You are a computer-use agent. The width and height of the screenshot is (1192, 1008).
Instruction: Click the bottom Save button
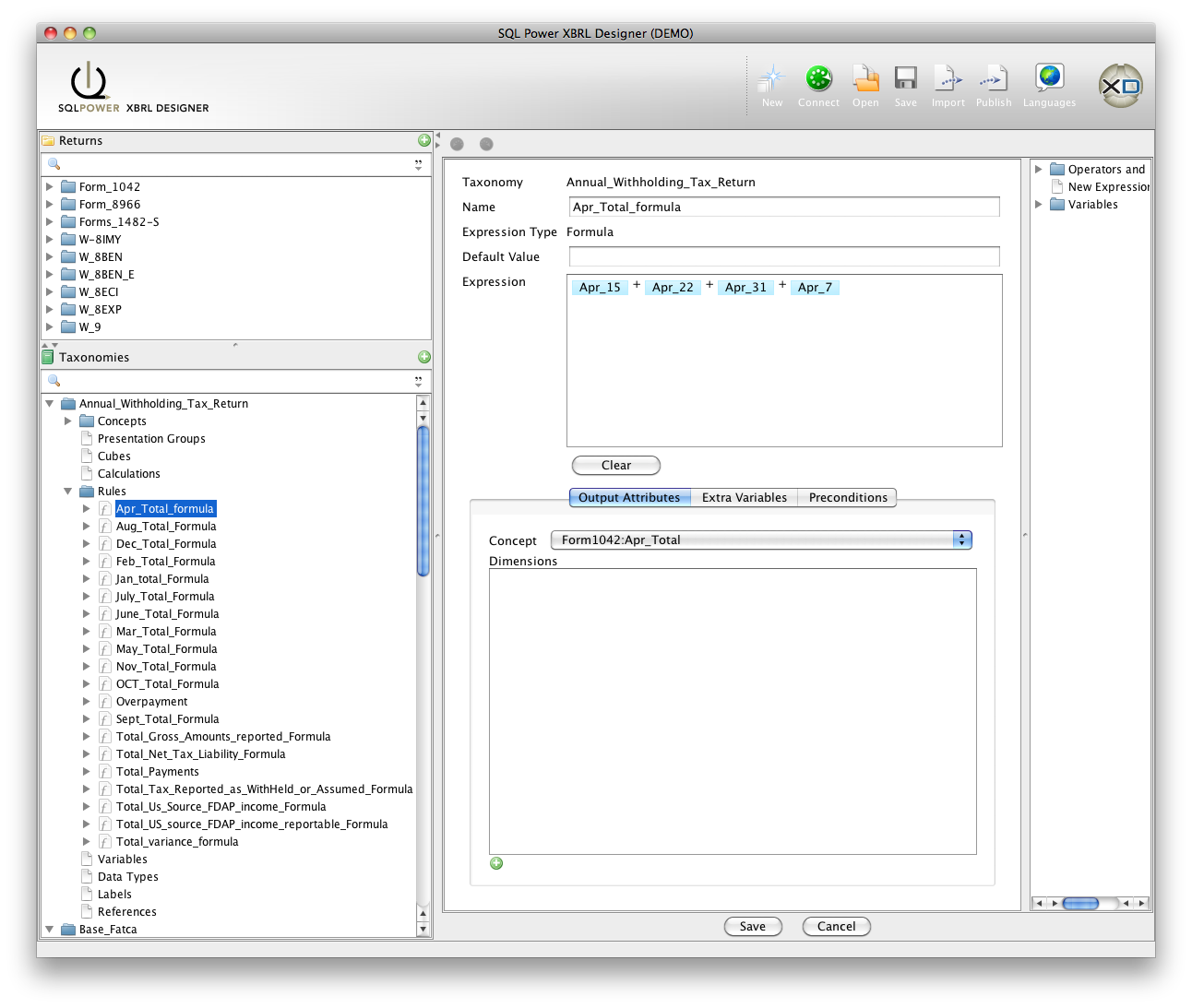pos(753,926)
